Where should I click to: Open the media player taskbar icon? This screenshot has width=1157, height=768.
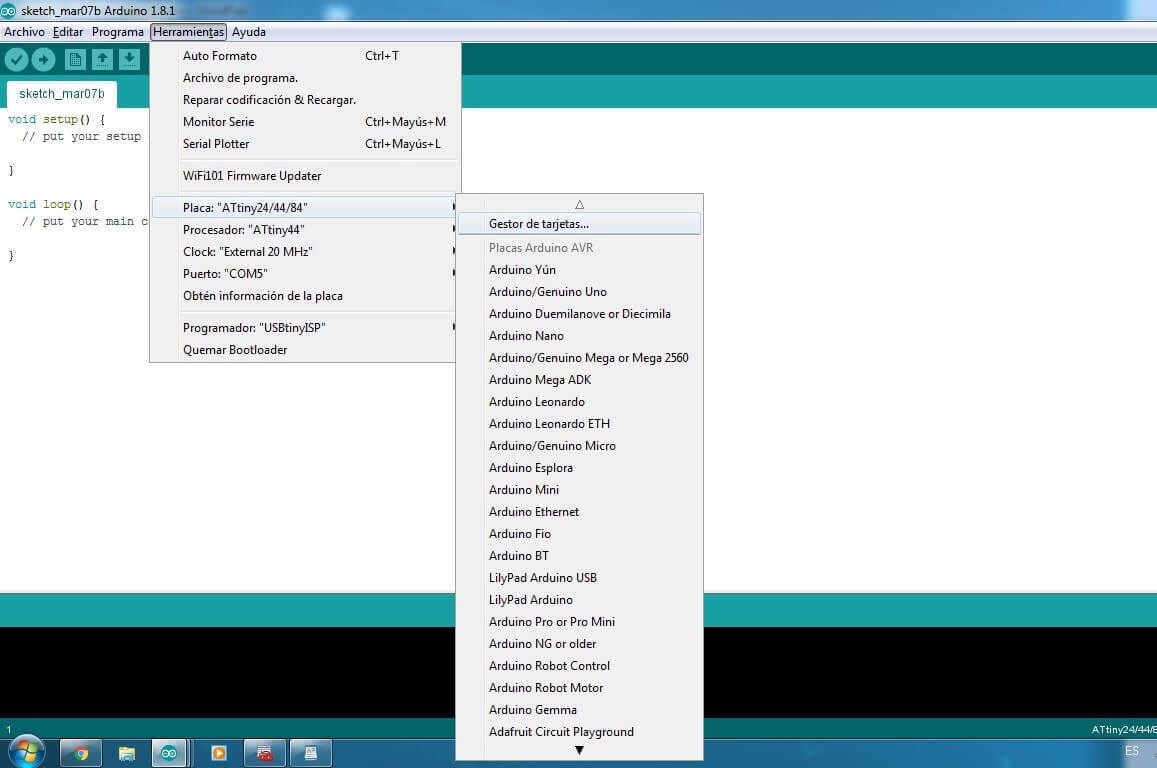click(x=218, y=753)
